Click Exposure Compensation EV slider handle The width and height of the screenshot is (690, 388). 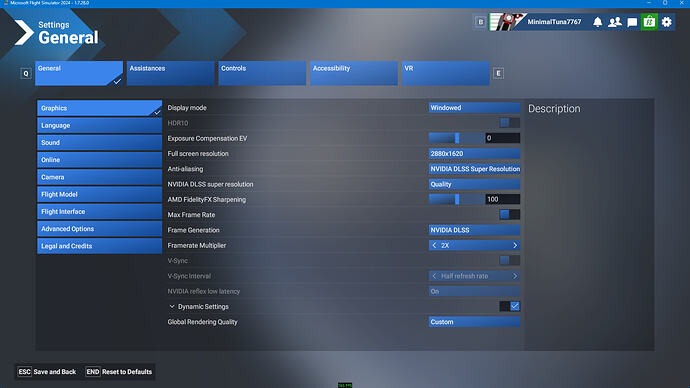click(457, 138)
